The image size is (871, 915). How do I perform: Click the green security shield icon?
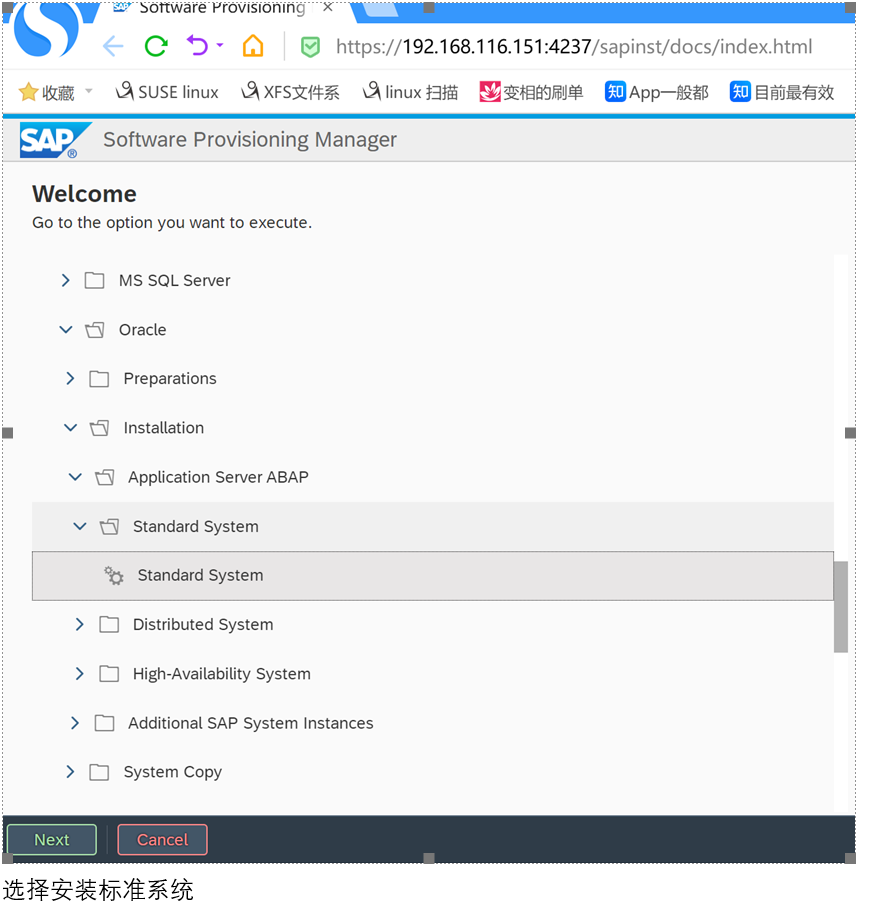coord(310,47)
